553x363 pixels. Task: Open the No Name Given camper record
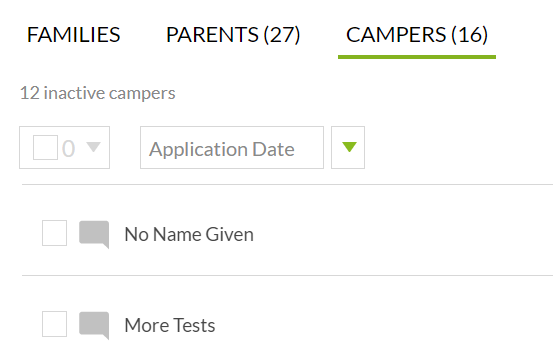pyautogui.click(x=189, y=234)
